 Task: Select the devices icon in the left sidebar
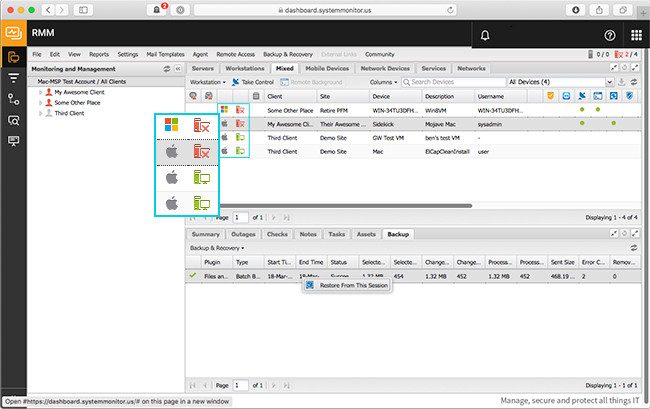(14, 57)
